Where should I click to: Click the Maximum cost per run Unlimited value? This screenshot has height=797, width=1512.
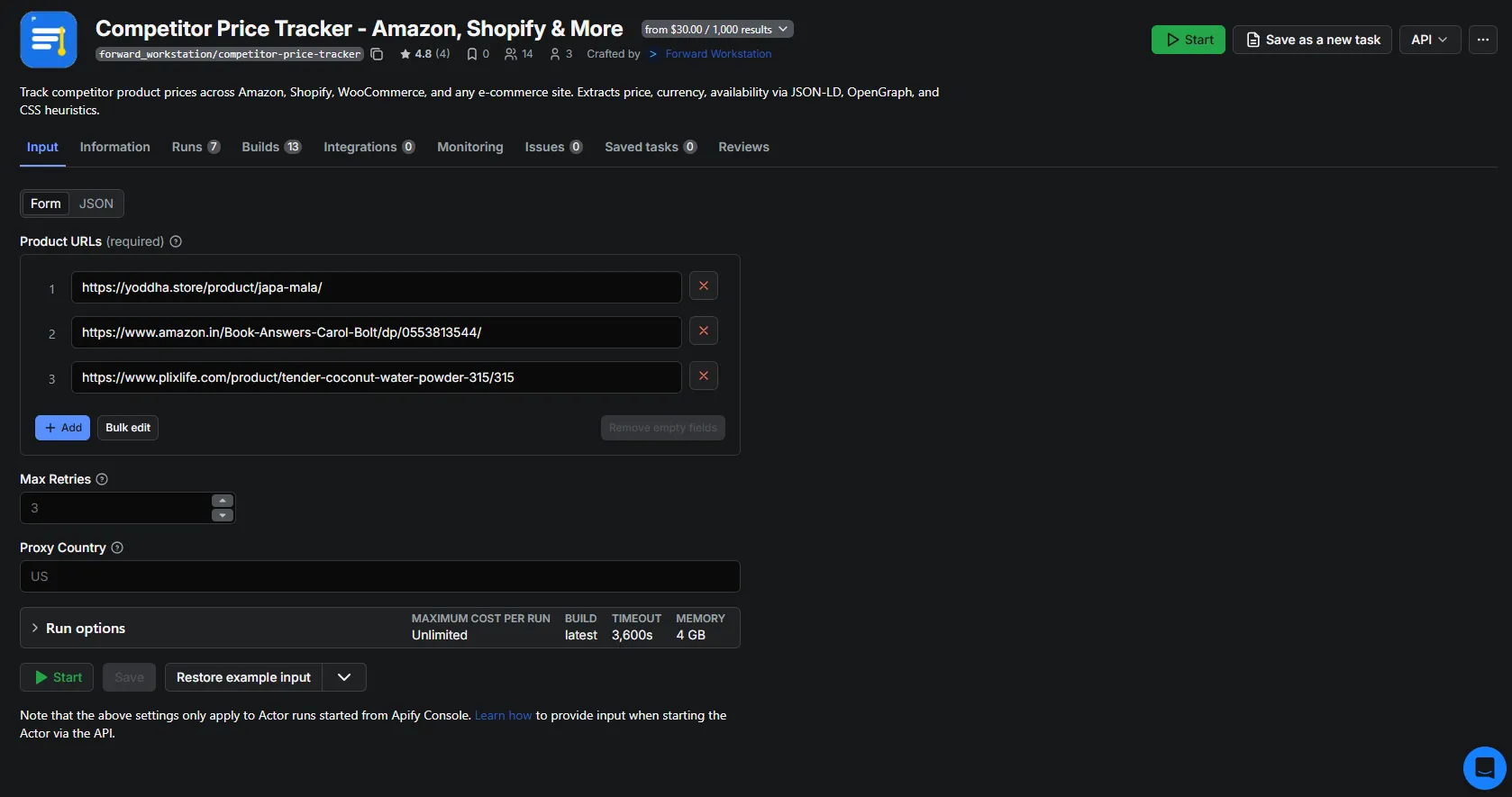point(440,635)
